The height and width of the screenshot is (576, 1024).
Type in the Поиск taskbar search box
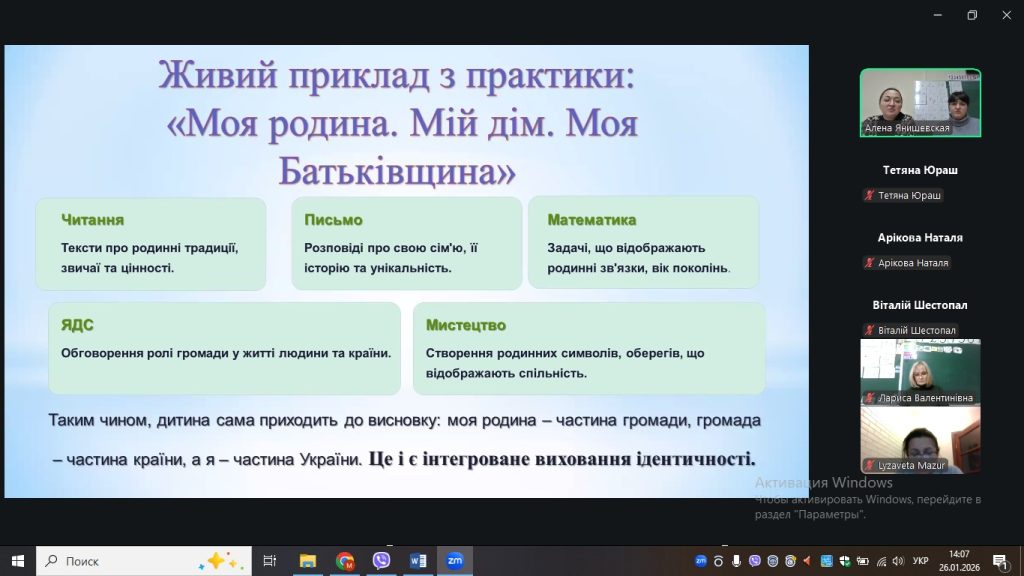(x=130, y=561)
